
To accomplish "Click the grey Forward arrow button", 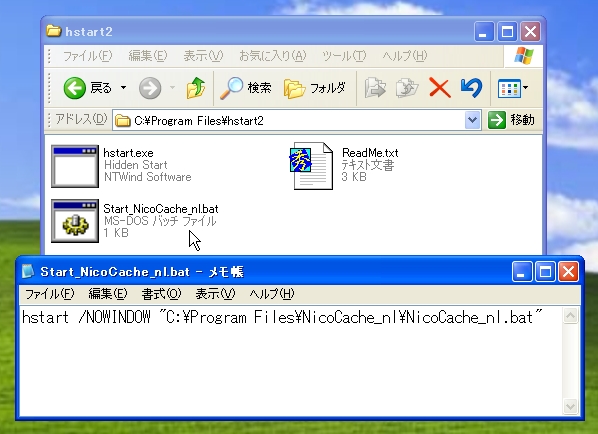I will click(150, 88).
